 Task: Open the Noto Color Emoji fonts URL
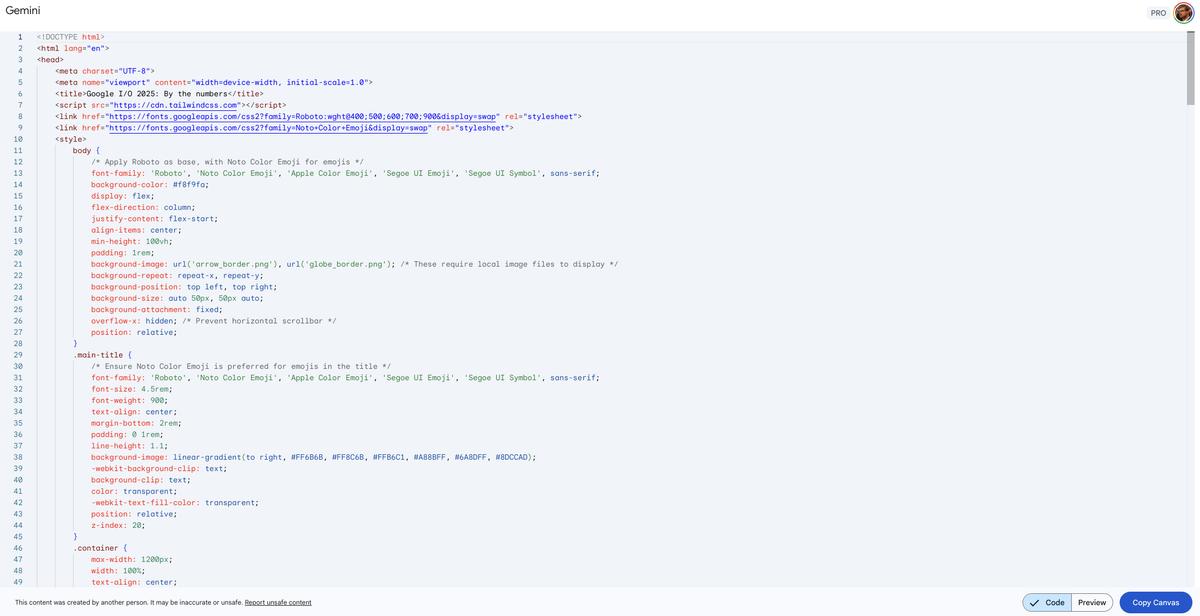click(x=270, y=128)
